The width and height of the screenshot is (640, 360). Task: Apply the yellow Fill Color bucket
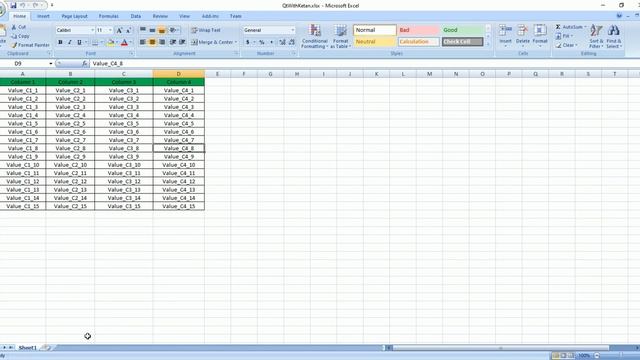[x=111, y=42]
